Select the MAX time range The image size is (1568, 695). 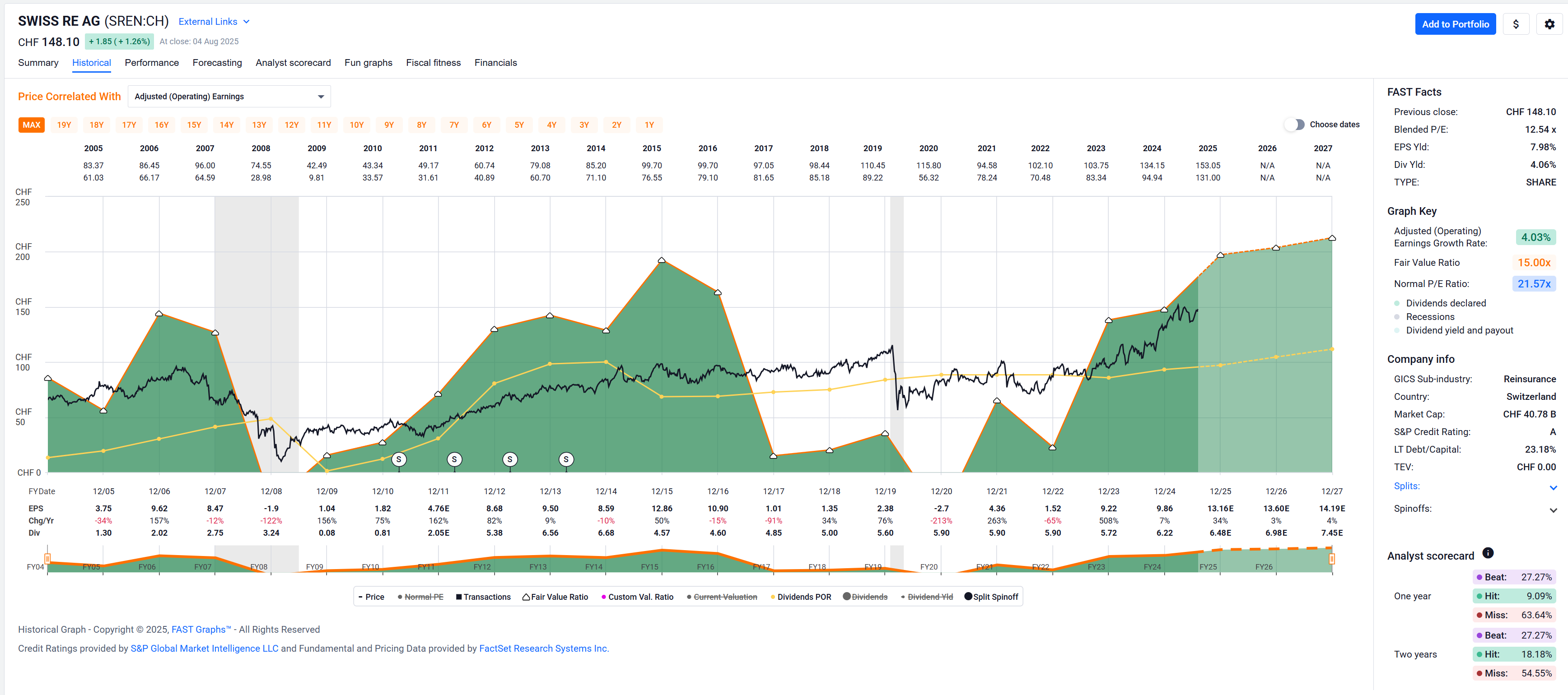[32, 125]
